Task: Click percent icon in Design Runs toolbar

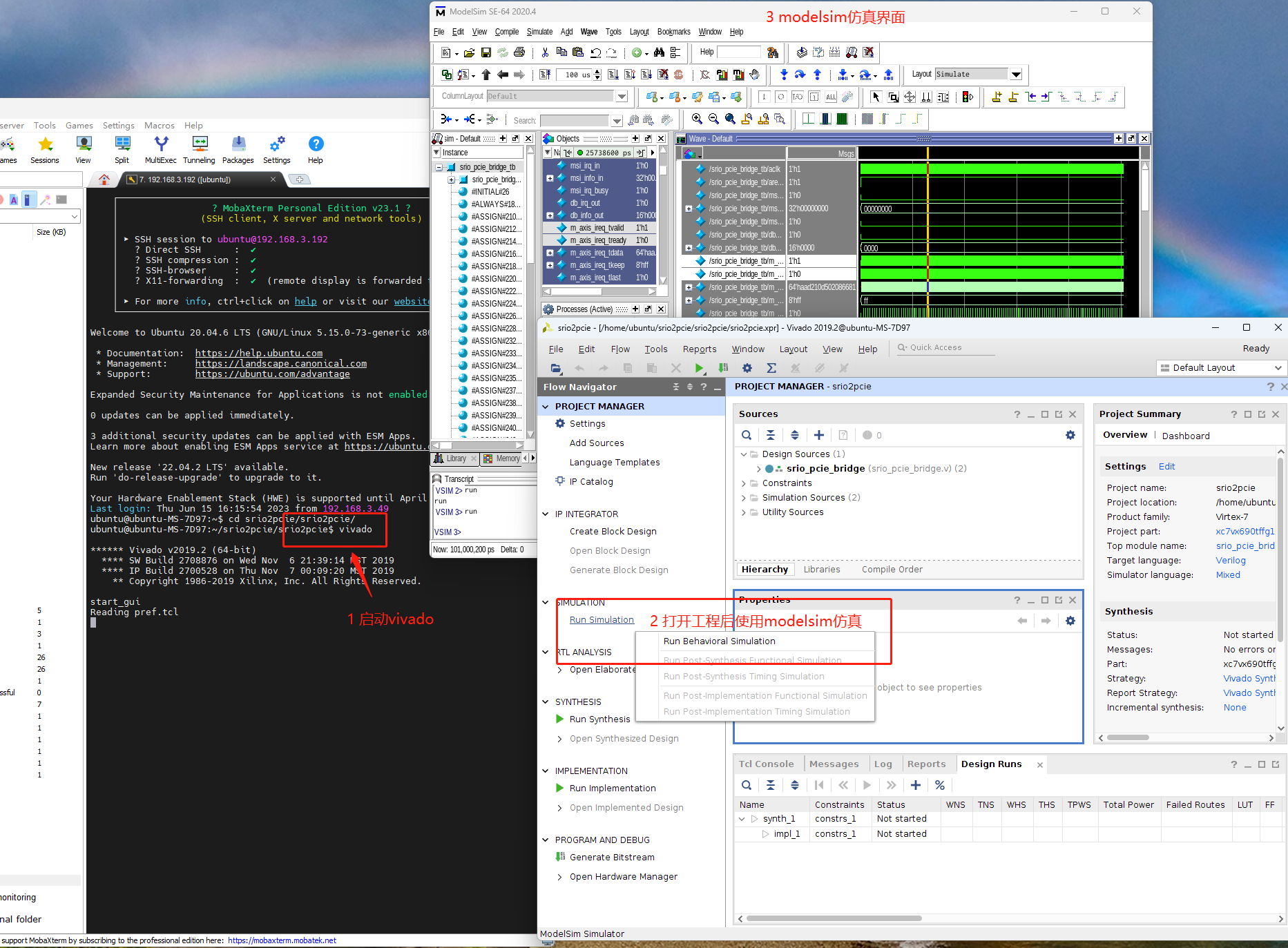Action: pos(939,785)
